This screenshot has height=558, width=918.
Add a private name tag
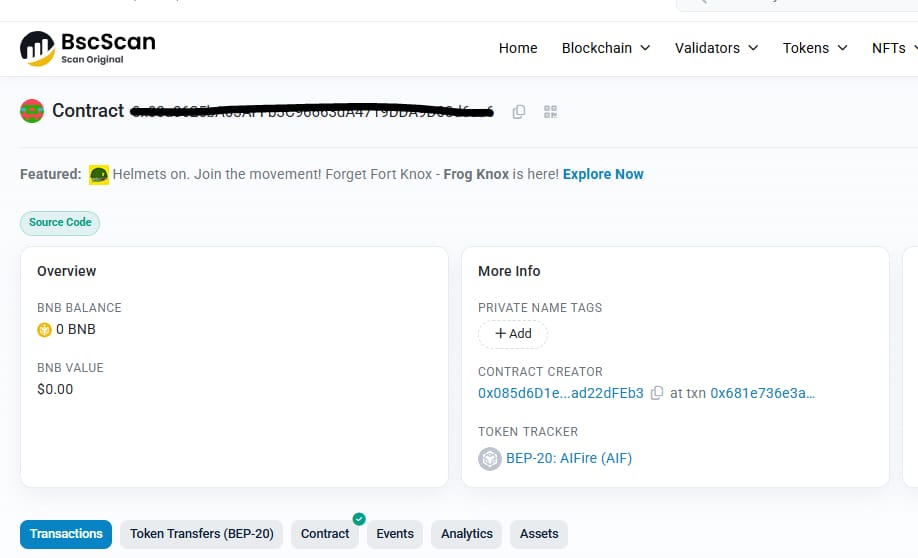[x=513, y=334]
